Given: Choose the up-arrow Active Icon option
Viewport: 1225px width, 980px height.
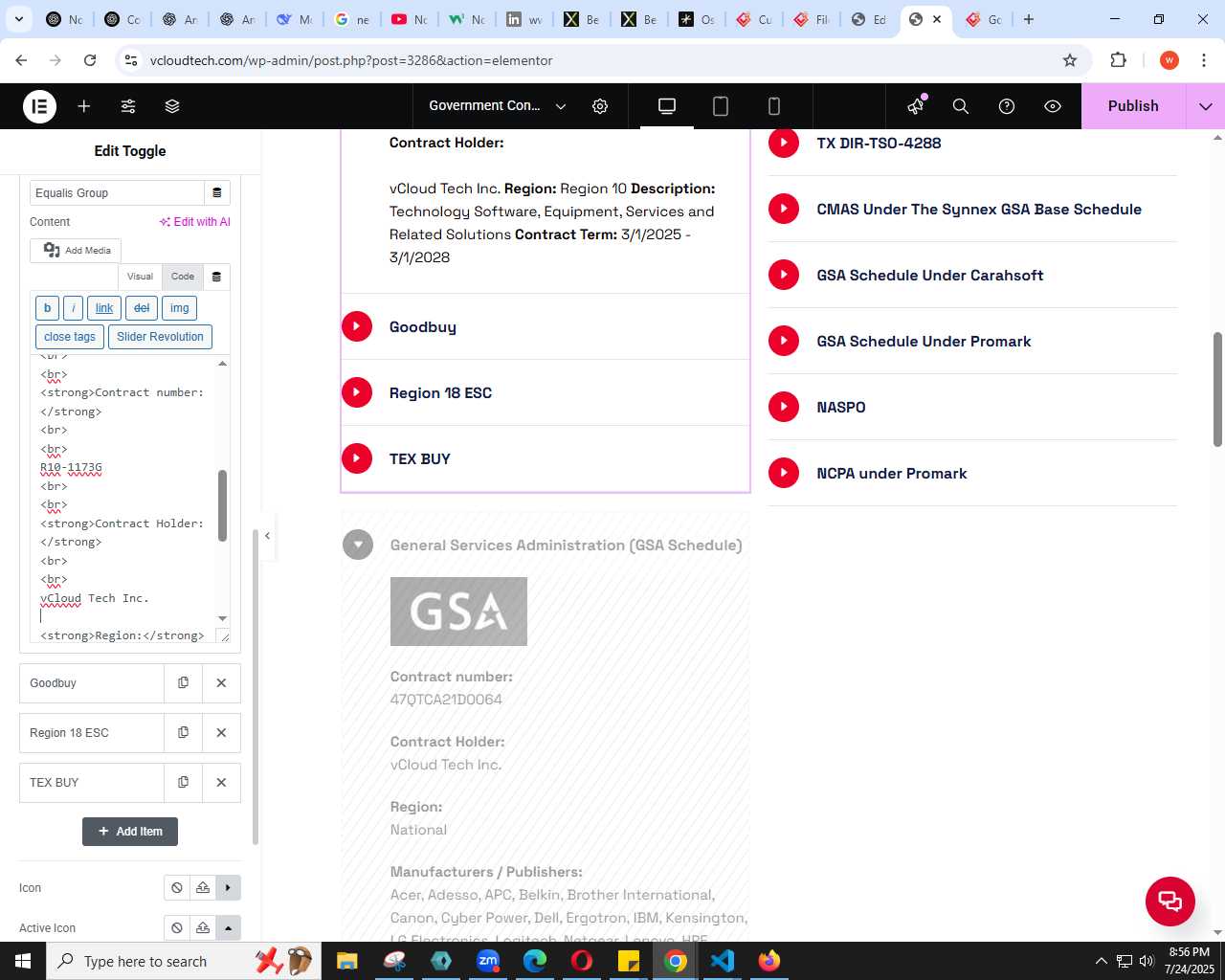Looking at the screenshot, I should click(228, 928).
